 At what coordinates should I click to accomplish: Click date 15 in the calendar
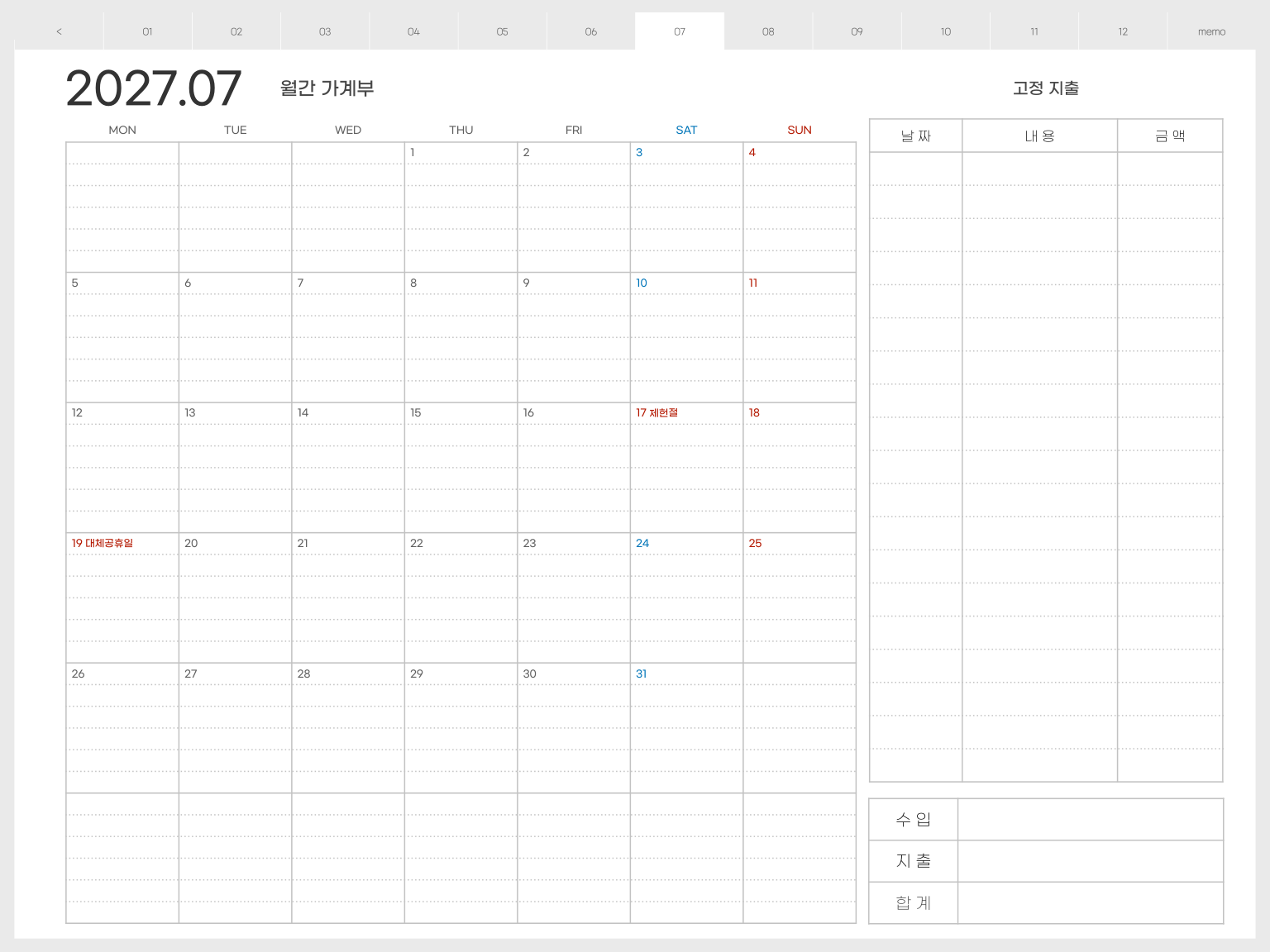[416, 412]
